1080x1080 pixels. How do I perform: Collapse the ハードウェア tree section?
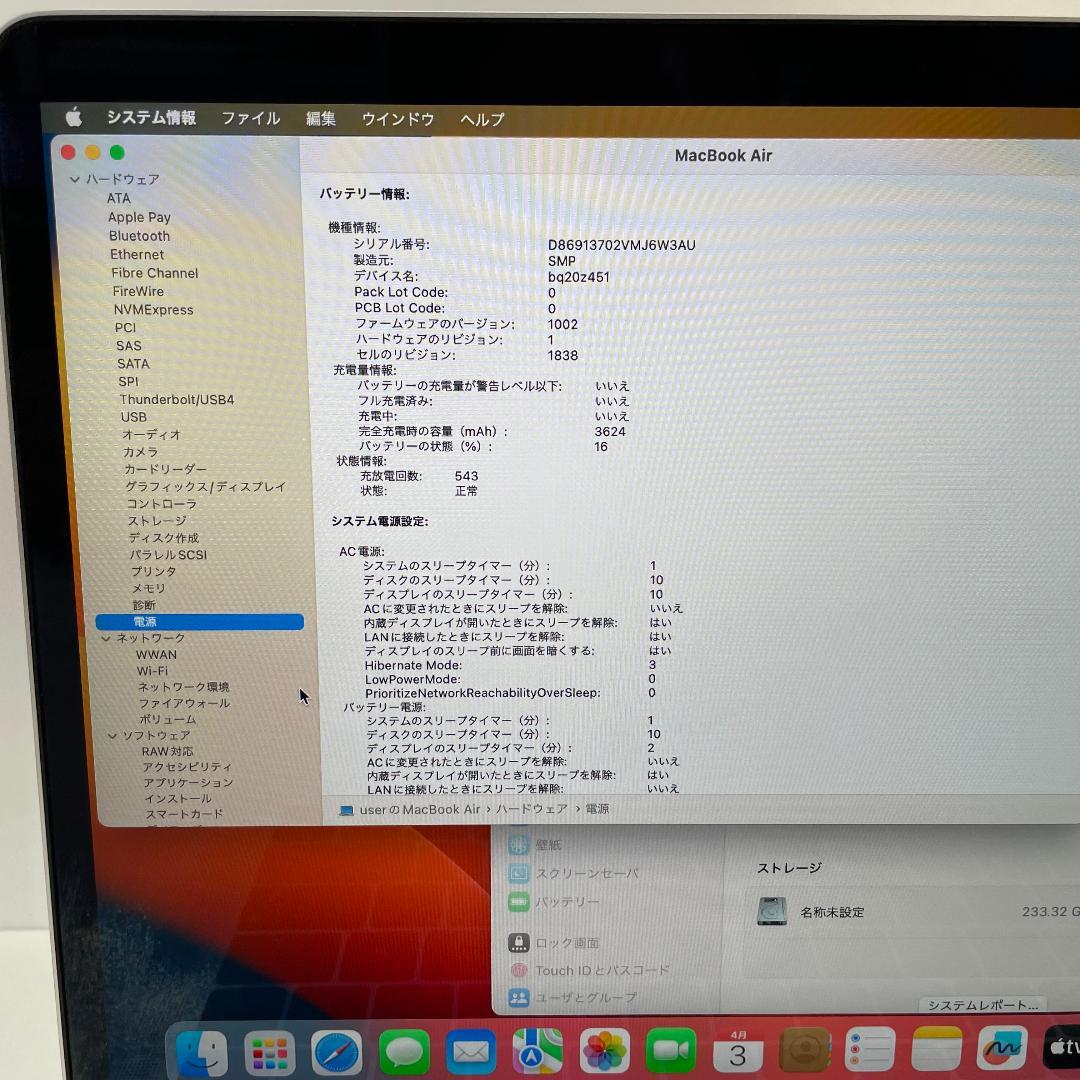(75, 179)
